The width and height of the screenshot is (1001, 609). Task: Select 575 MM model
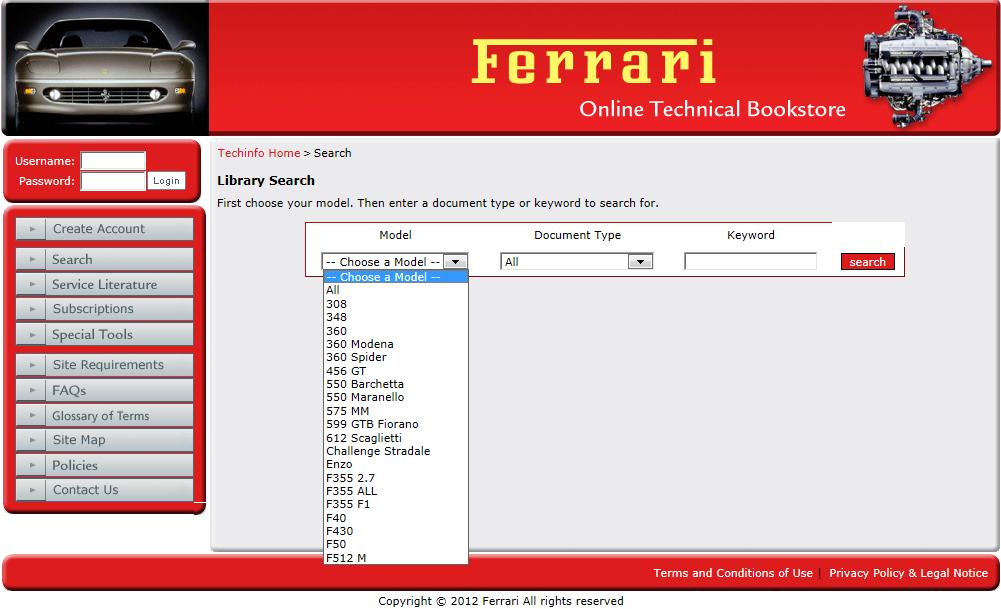396,411
